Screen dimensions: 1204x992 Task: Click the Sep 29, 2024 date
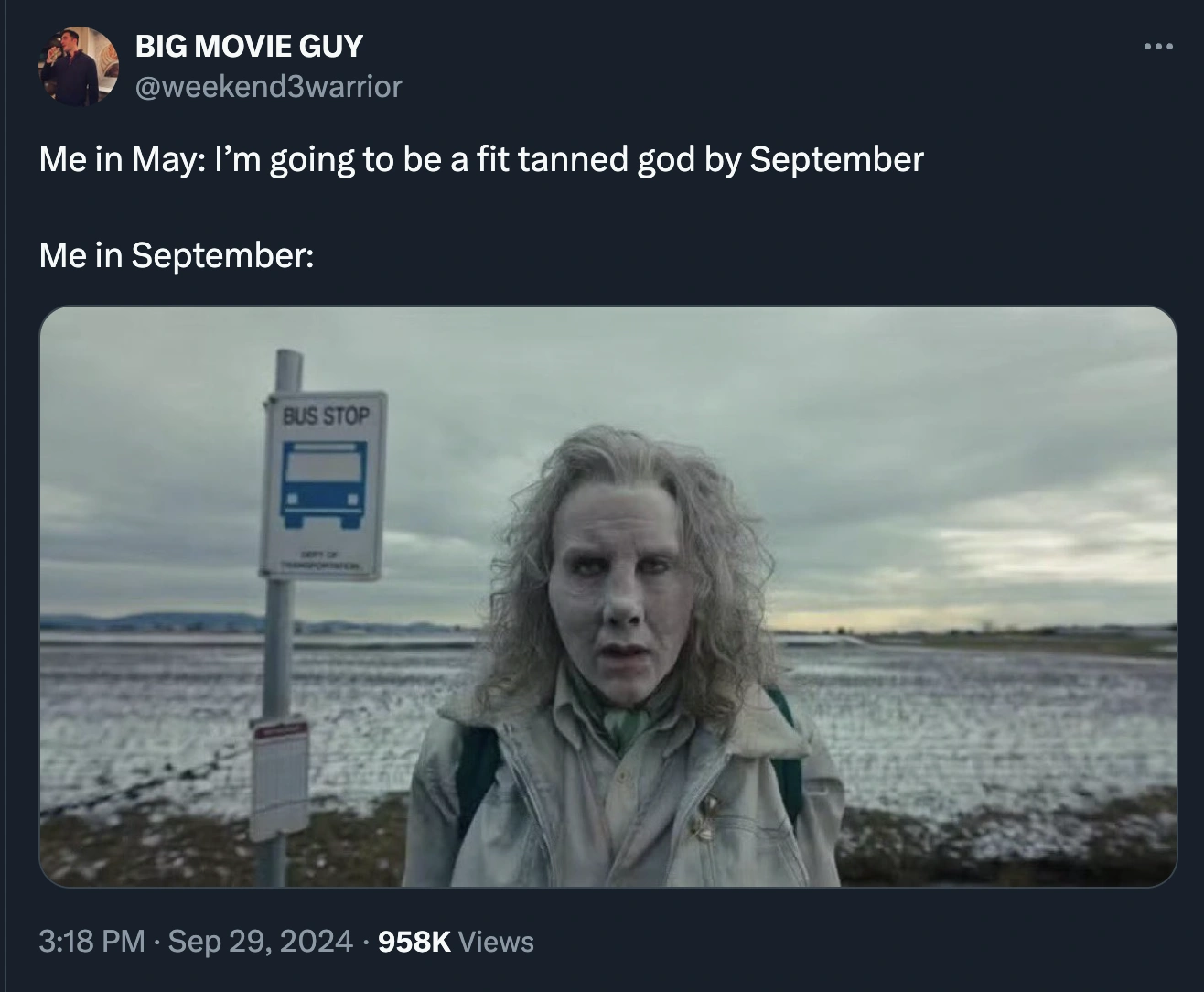261,941
